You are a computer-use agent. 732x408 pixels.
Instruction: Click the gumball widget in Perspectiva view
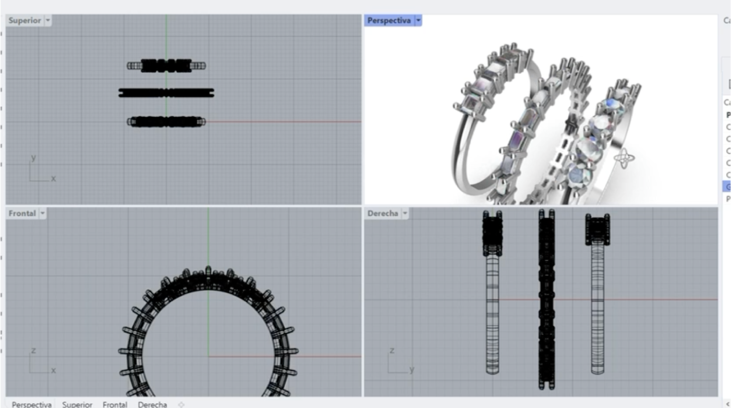tap(624, 159)
